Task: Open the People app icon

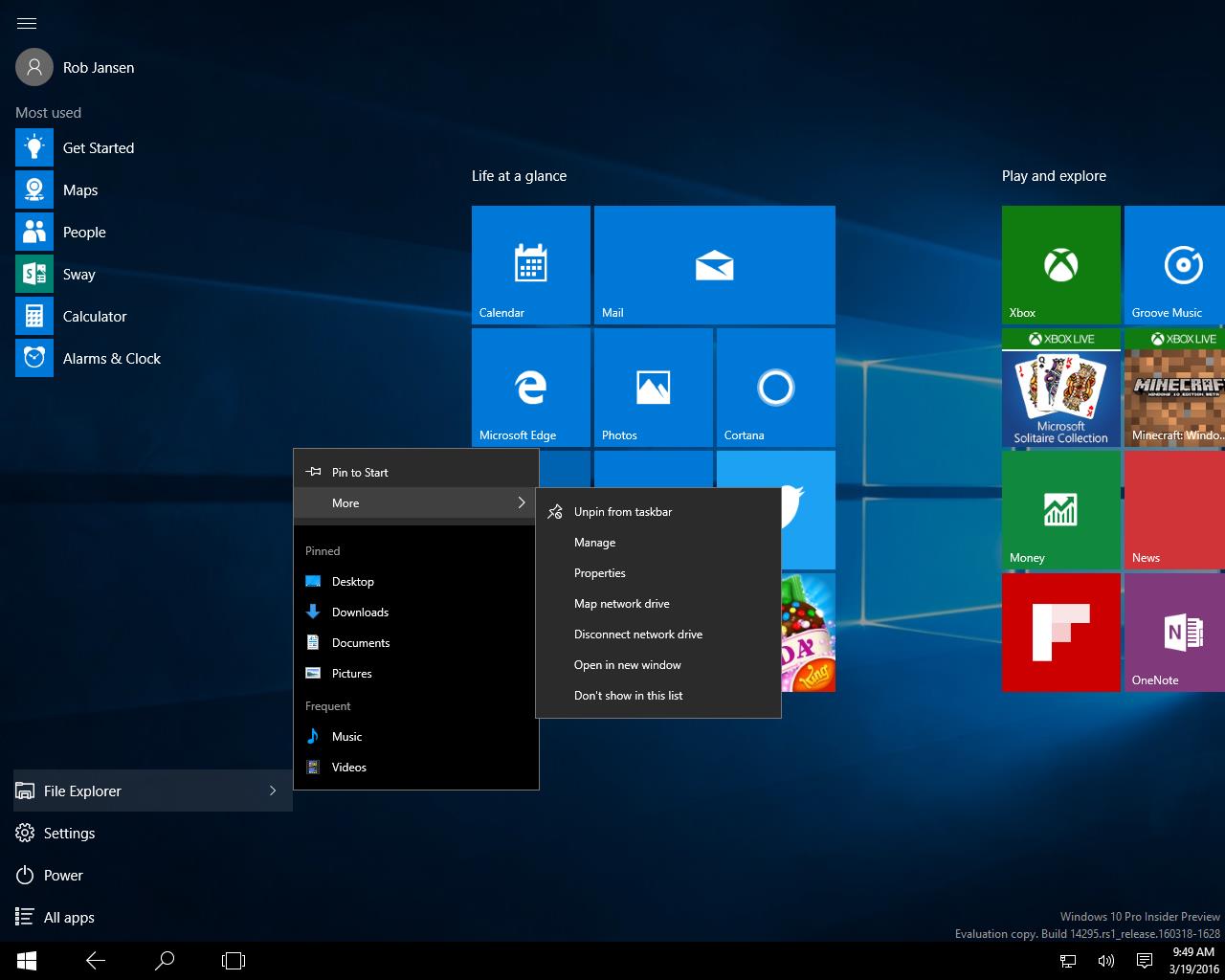Action: tap(34, 233)
